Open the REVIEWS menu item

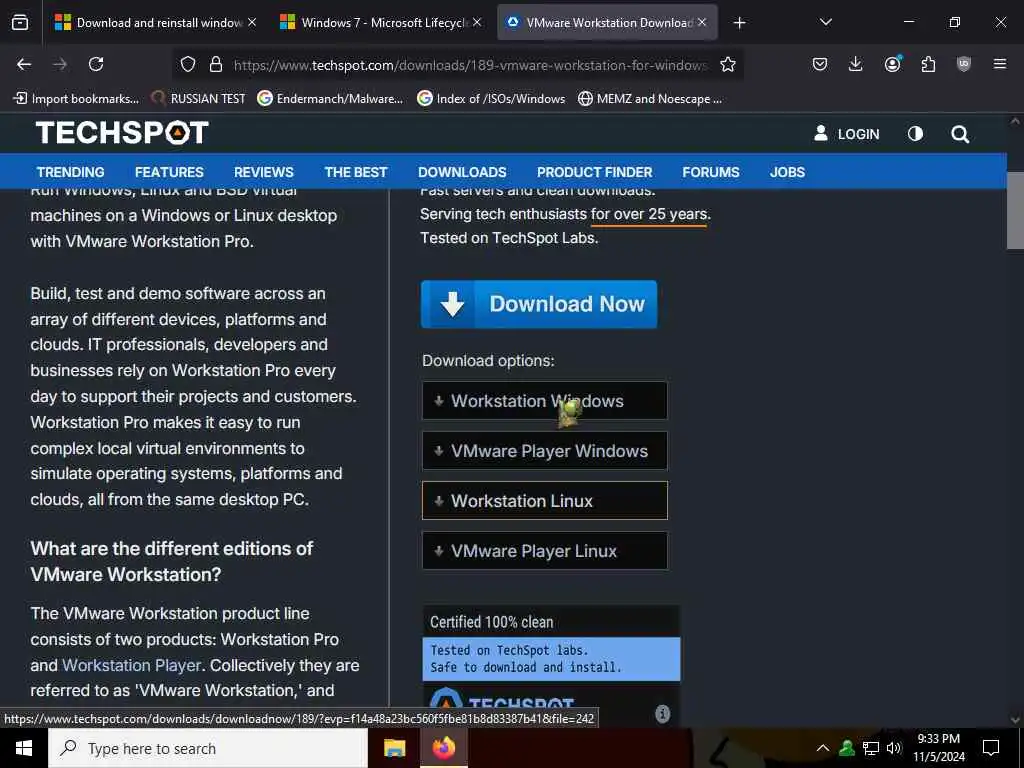coord(264,172)
